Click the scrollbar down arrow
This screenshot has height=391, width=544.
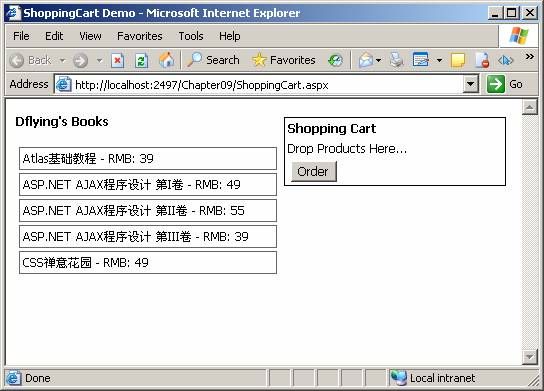(530, 357)
